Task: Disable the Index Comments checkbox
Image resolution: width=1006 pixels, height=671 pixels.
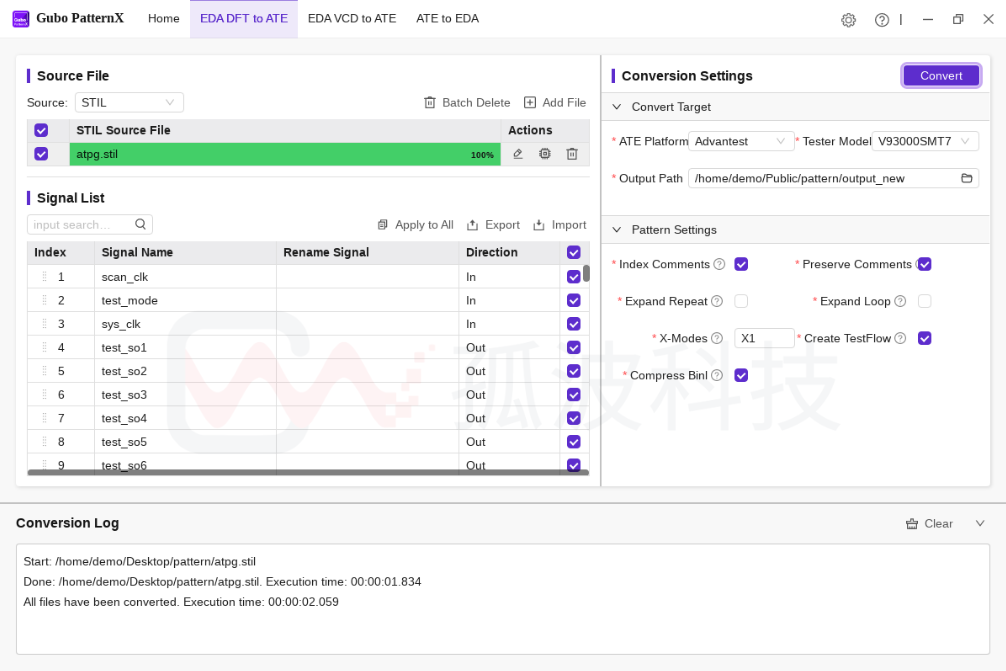Action: click(x=741, y=264)
